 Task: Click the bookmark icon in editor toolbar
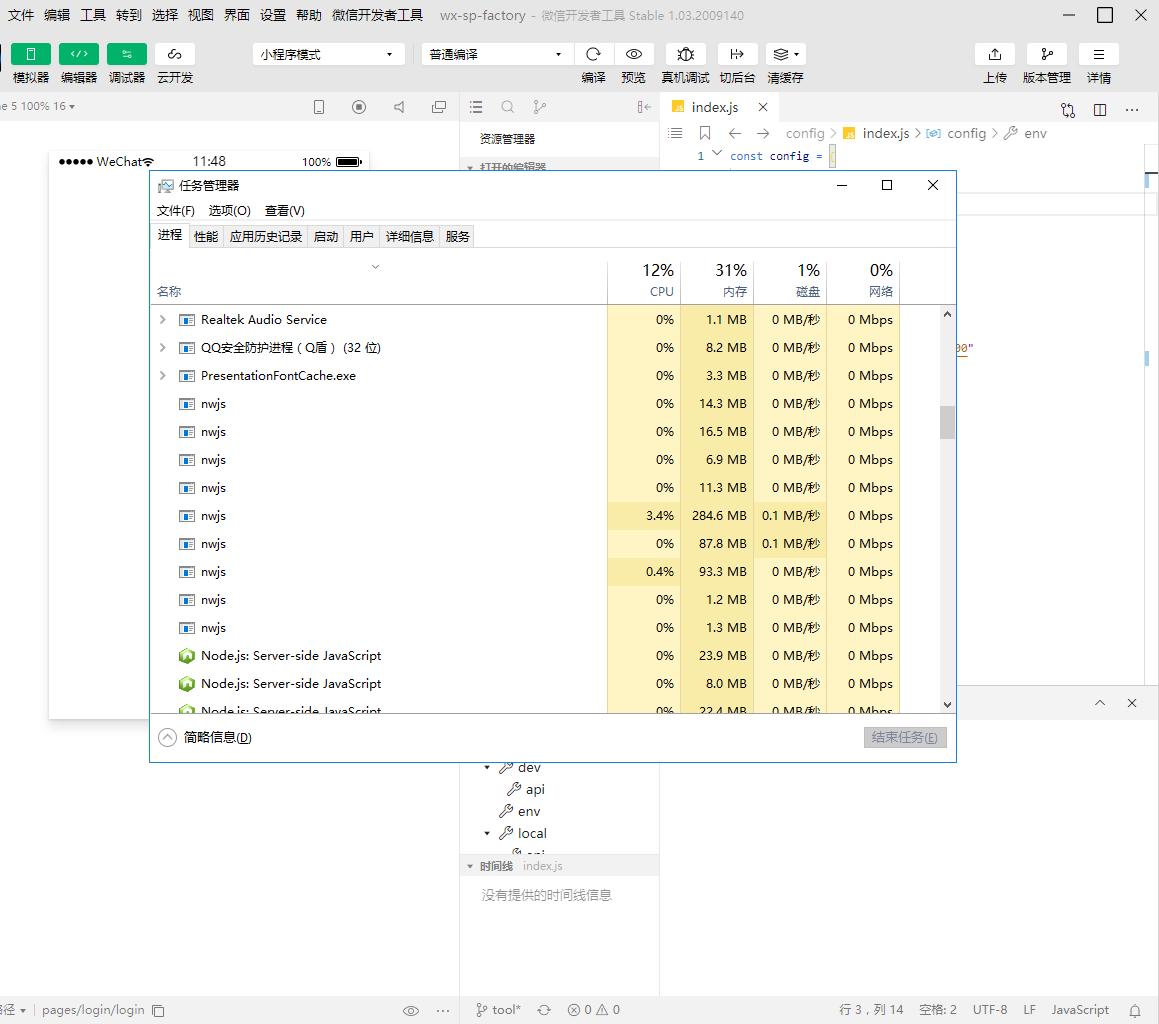pos(704,133)
